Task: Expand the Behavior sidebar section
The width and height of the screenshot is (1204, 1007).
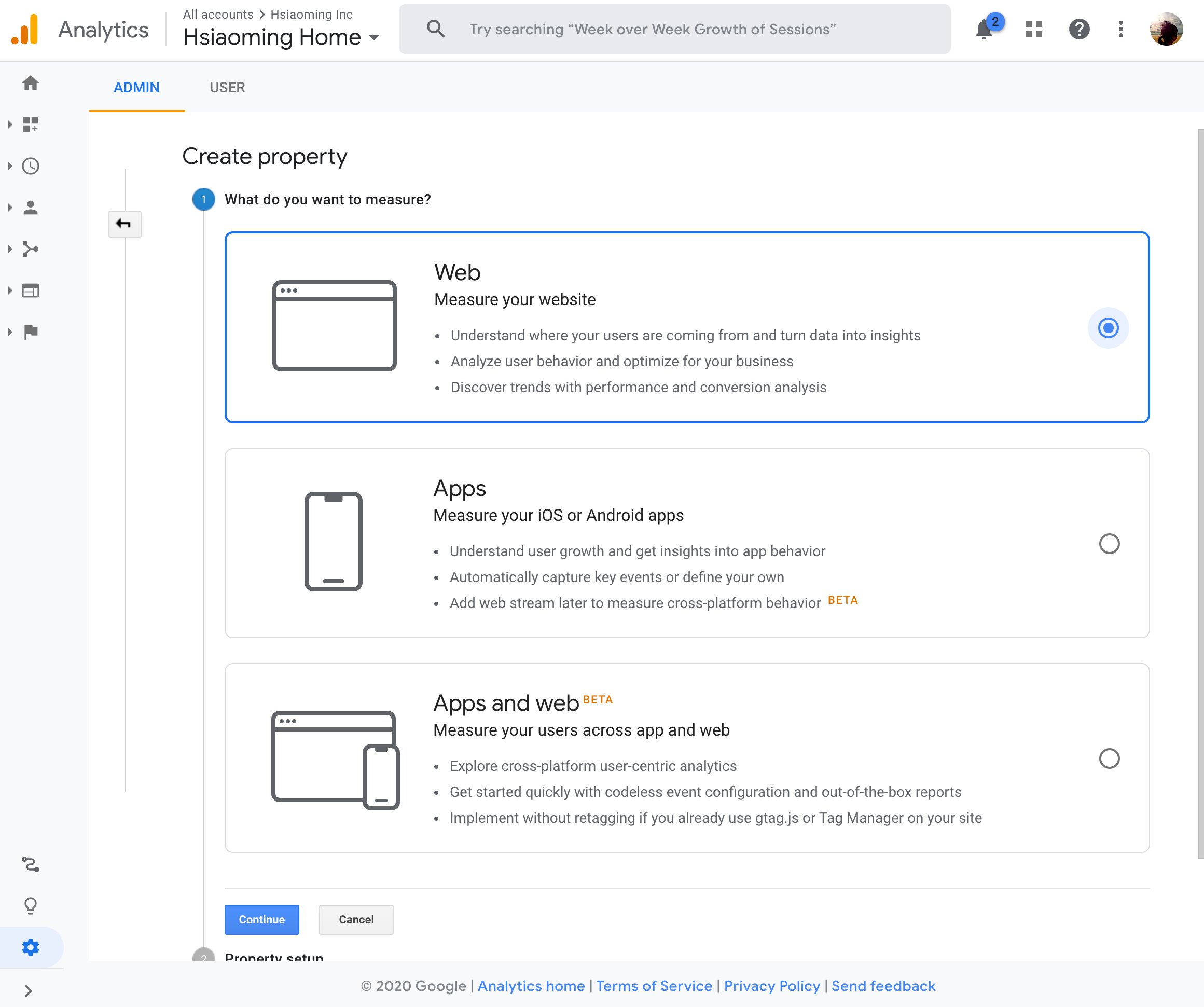Action: click(x=10, y=291)
